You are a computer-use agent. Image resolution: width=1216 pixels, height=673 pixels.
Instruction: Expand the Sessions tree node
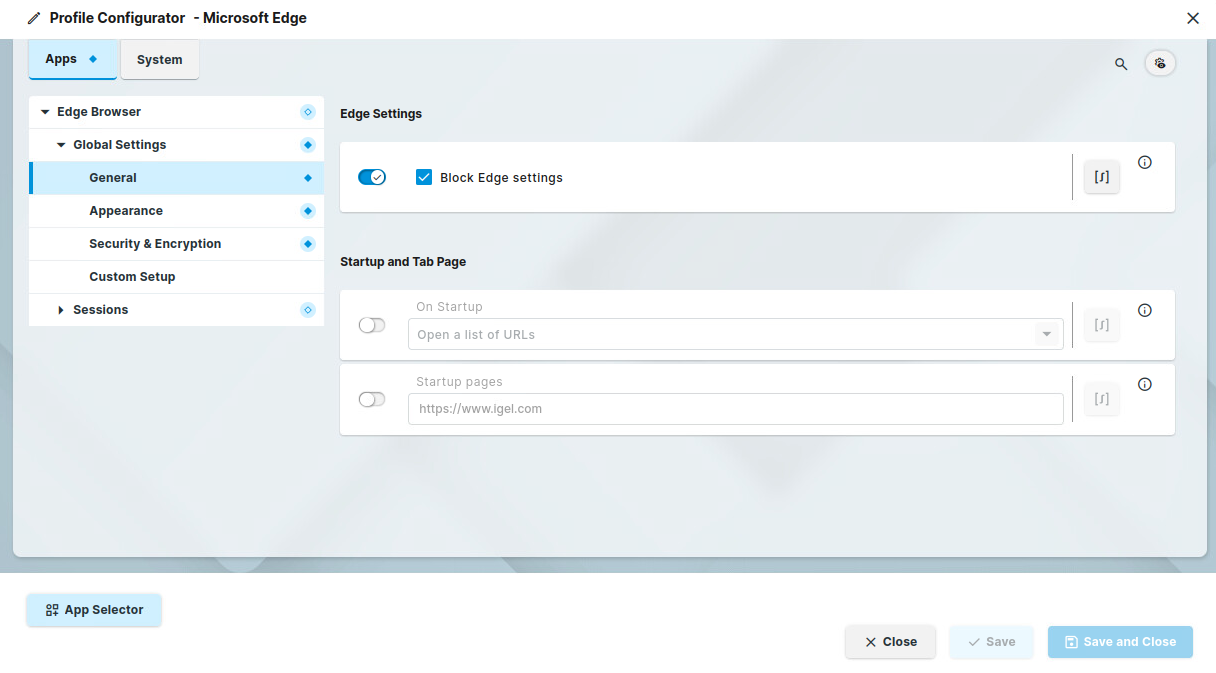[61, 310]
